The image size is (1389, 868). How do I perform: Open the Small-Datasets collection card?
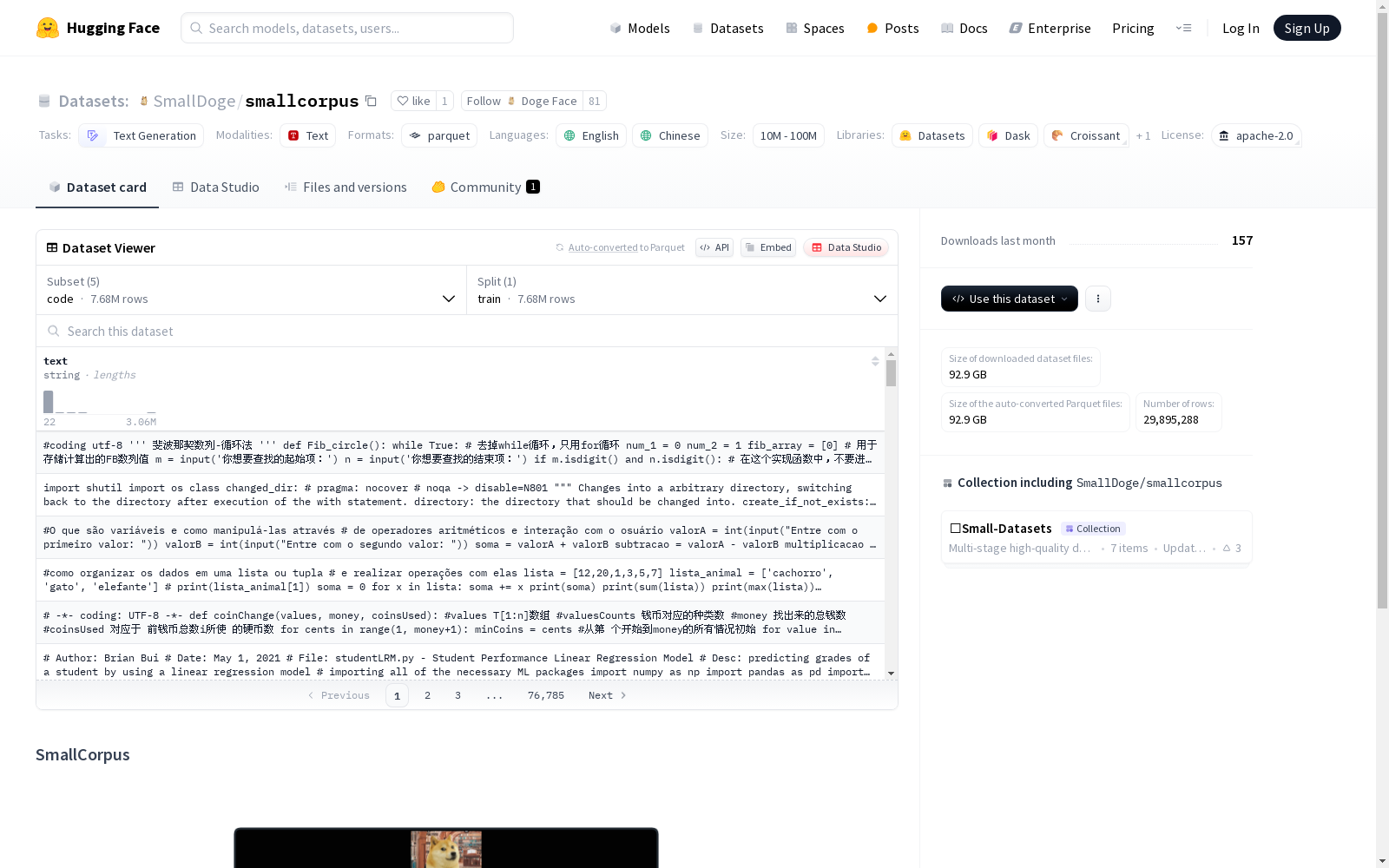(1096, 537)
